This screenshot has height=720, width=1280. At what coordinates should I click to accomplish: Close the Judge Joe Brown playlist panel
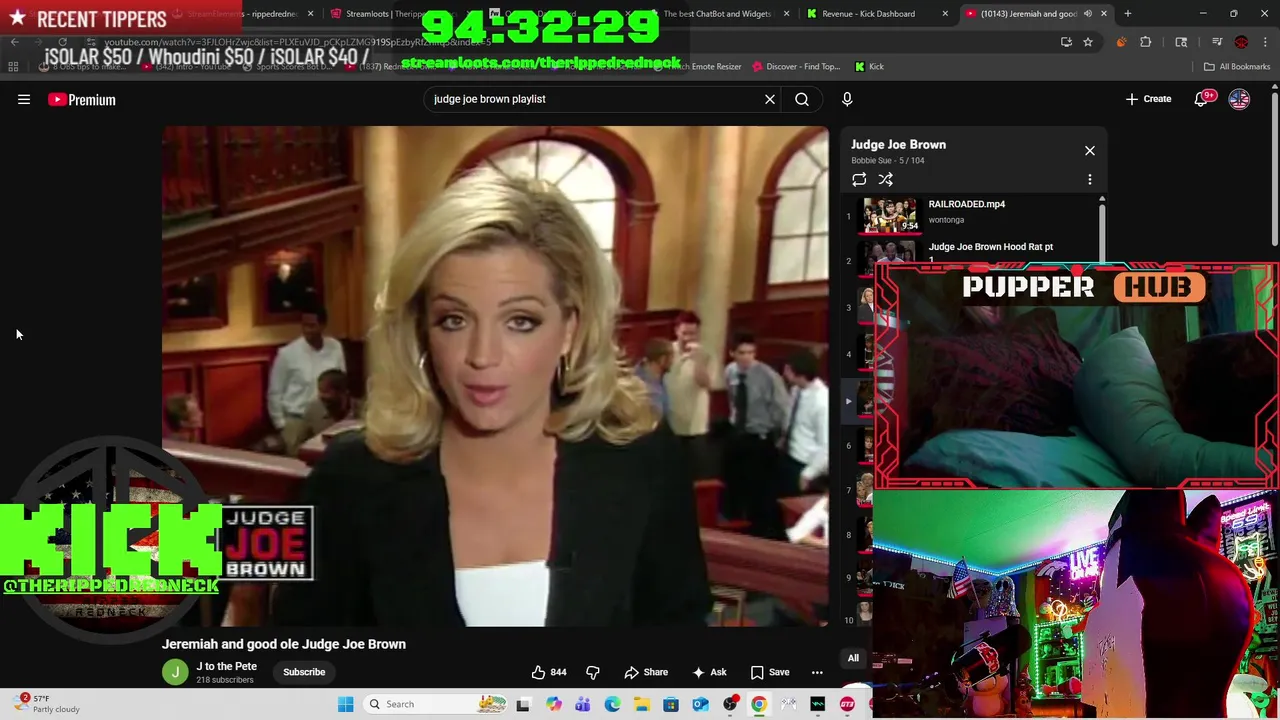[1090, 151]
